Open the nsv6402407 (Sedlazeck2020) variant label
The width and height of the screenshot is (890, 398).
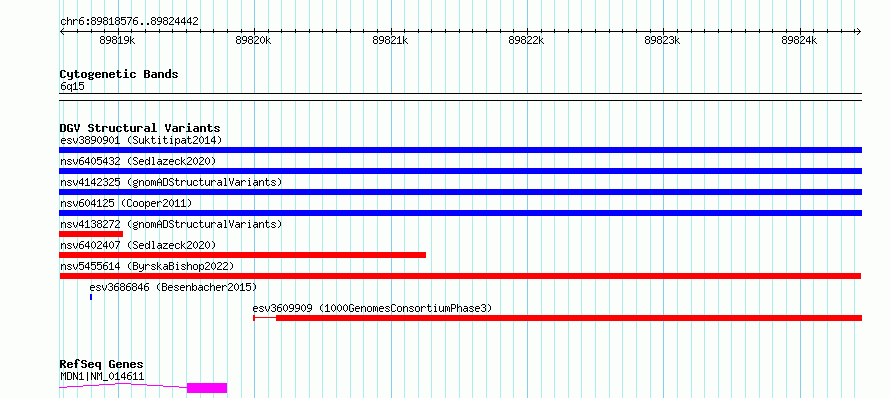(138, 245)
